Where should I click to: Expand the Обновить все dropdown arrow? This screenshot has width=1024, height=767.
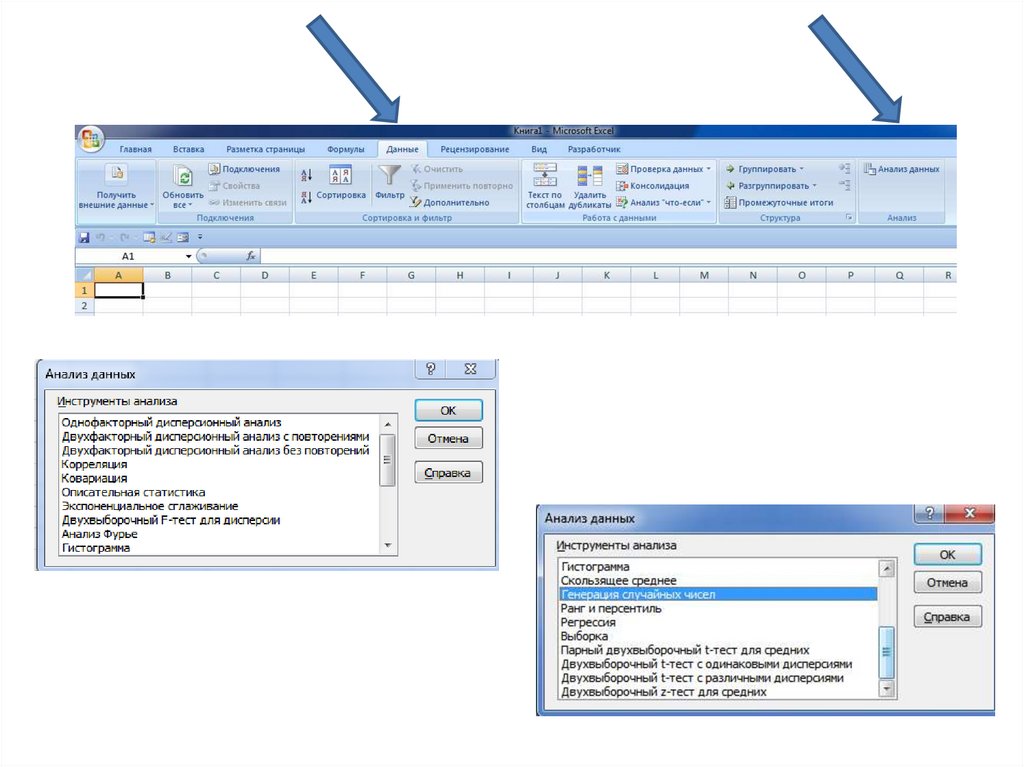tap(191, 204)
